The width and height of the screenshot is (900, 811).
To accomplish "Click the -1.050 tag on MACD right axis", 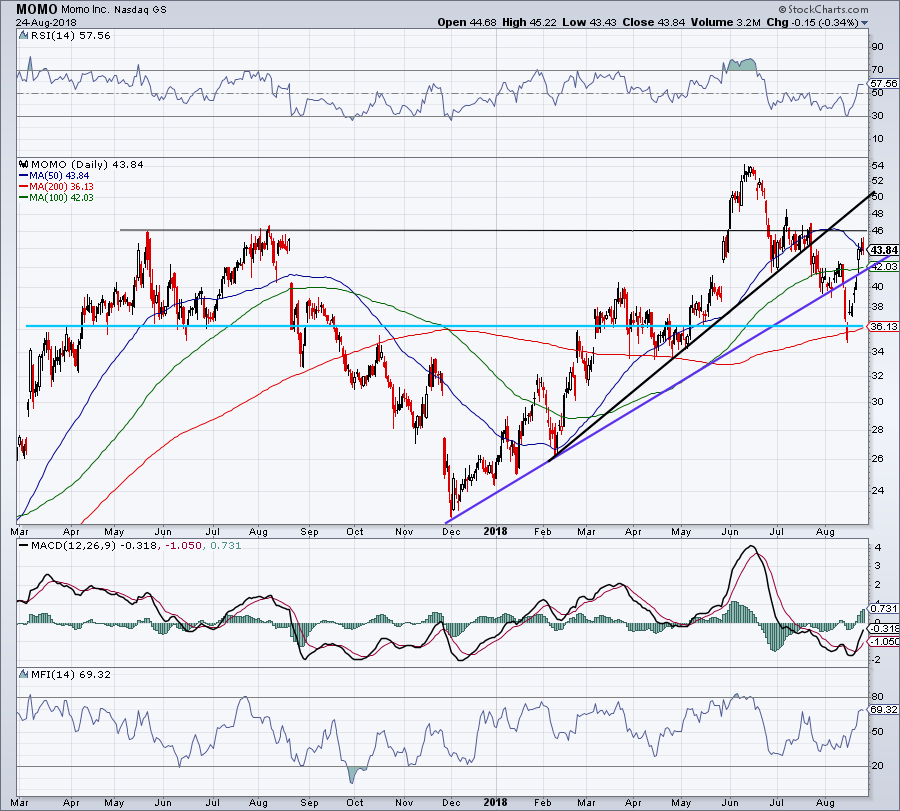I will 885,642.
